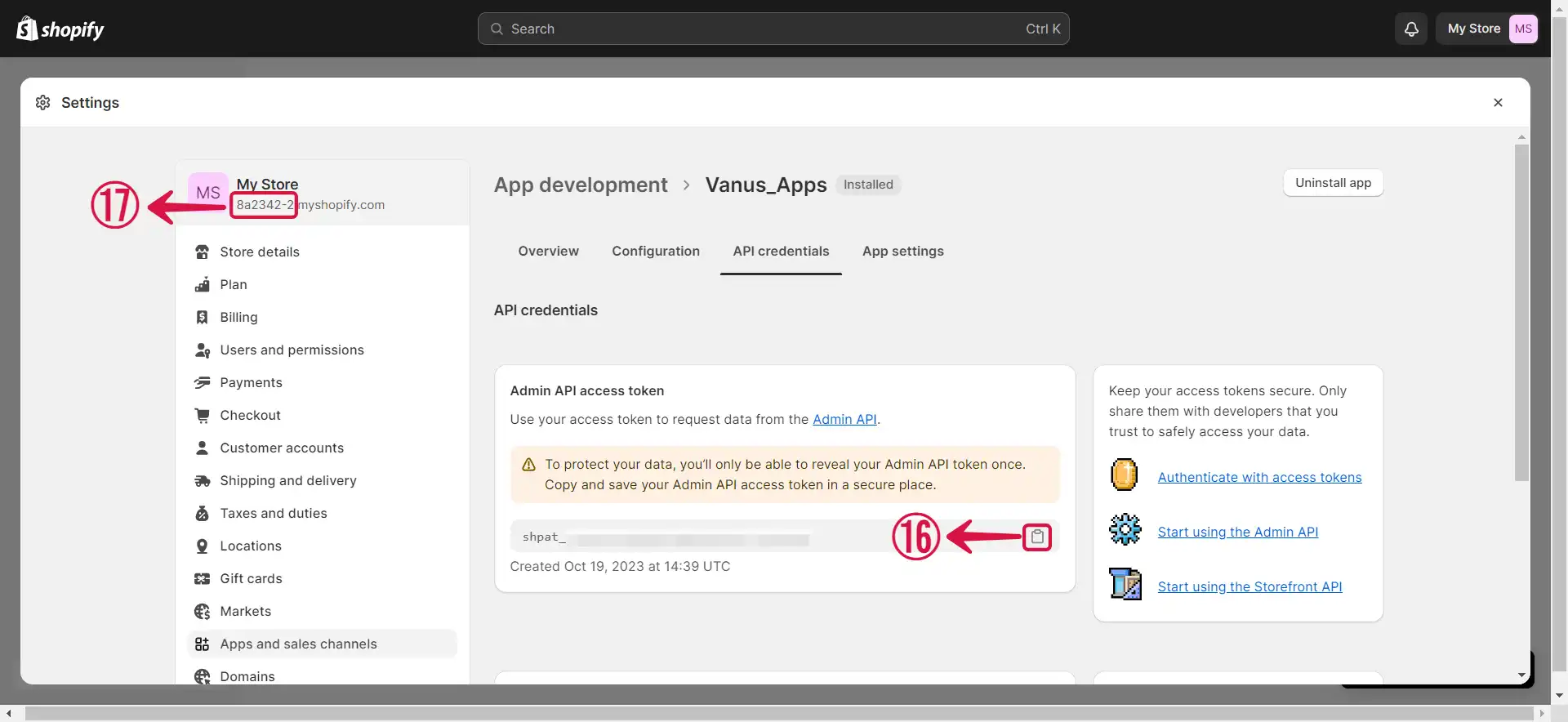Click the Users and permissions icon
Image resolution: width=1568 pixels, height=722 pixels.
click(x=203, y=350)
